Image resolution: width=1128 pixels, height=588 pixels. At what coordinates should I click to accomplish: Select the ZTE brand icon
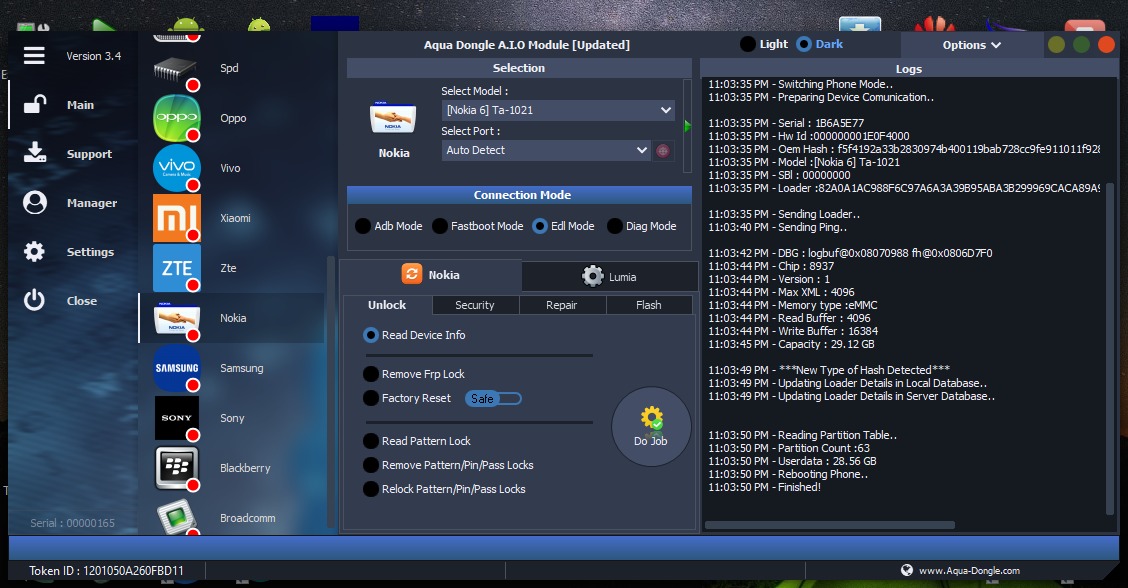(x=176, y=268)
